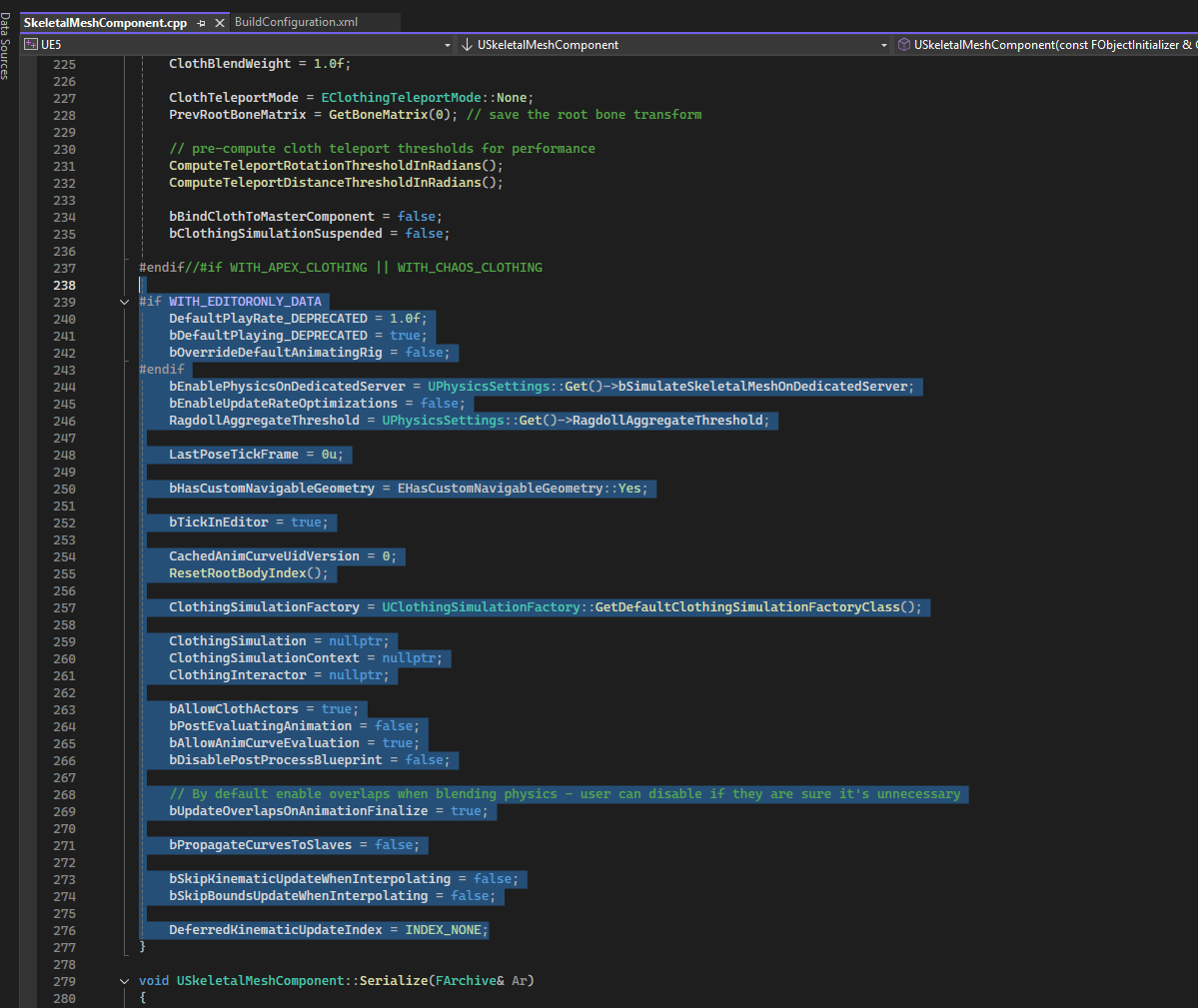Image resolution: width=1198 pixels, height=1008 pixels.
Task: Pin the SkeletalMeshComponent.cpp tab
Action: click(201, 22)
